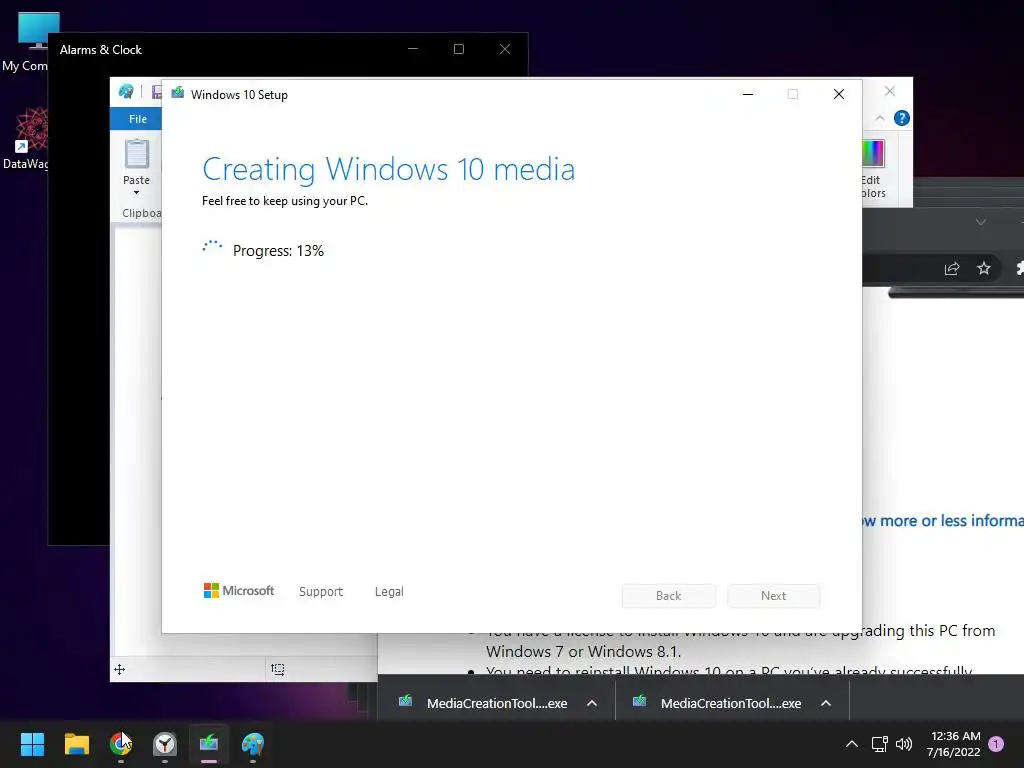Bookmark this page with the star icon
This screenshot has width=1024, height=768.
984,268
